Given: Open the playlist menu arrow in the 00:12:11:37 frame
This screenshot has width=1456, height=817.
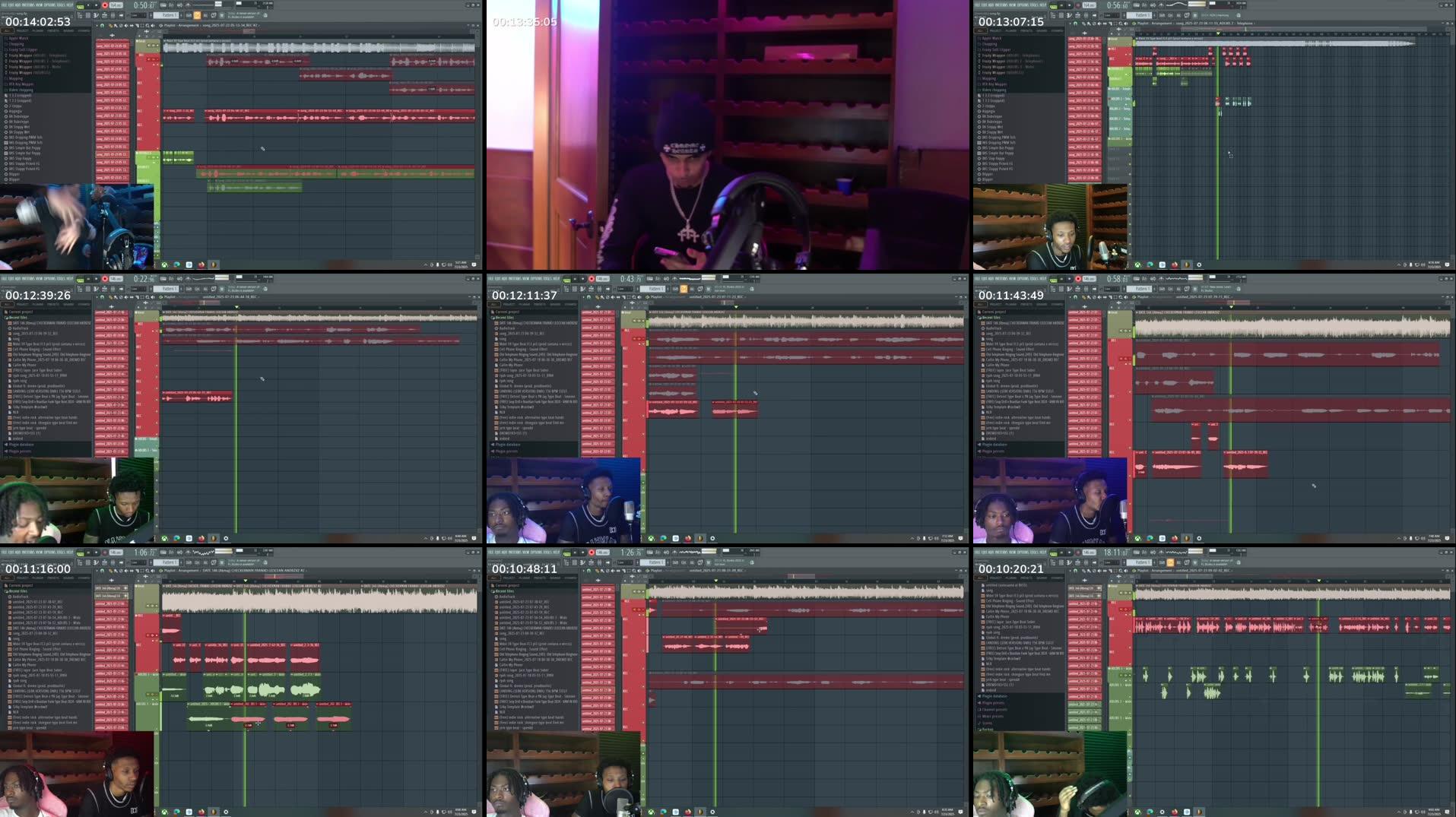Looking at the screenshot, I should coord(583,297).
